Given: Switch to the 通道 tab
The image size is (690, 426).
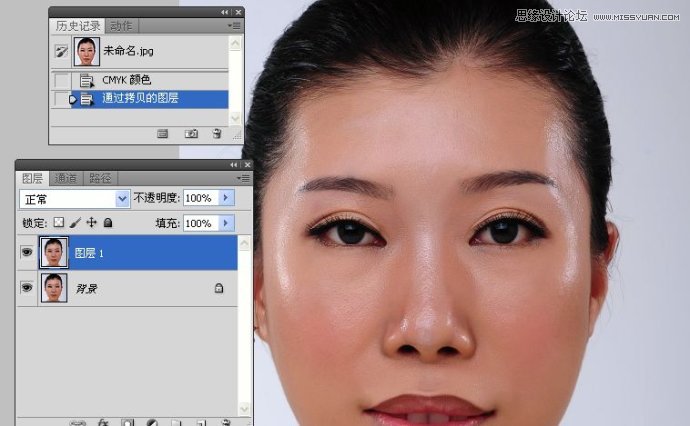Looking at the screenshot, I should pyautogui.click(x=66, y=178).
